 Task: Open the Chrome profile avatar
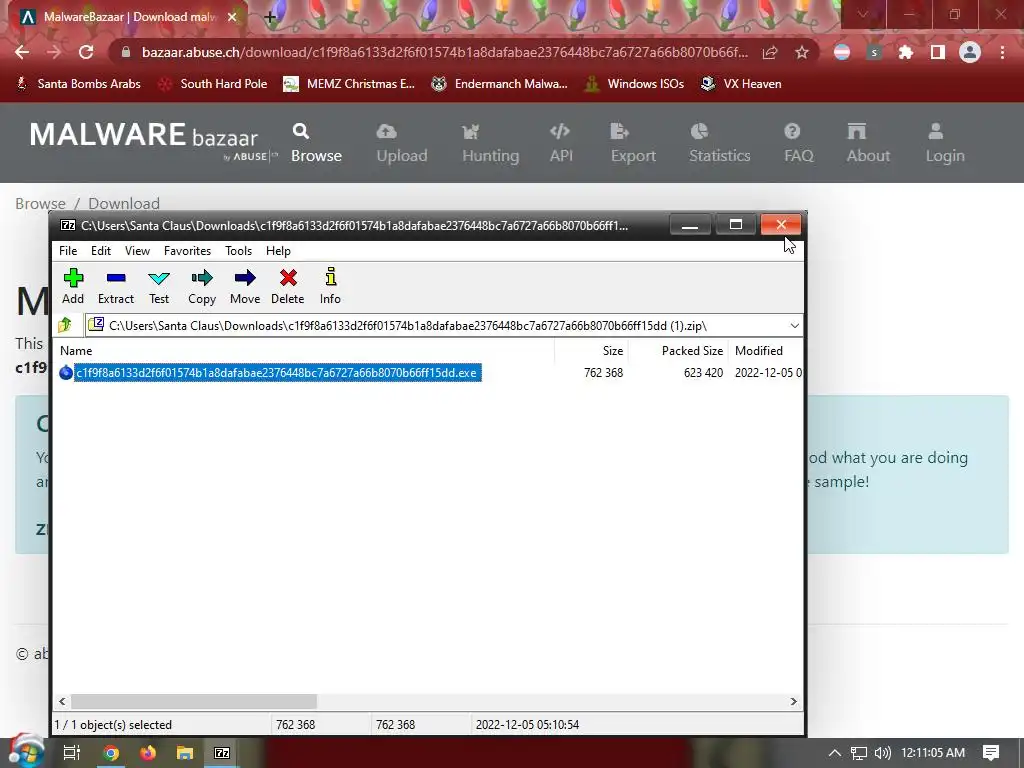click(970, 52)
